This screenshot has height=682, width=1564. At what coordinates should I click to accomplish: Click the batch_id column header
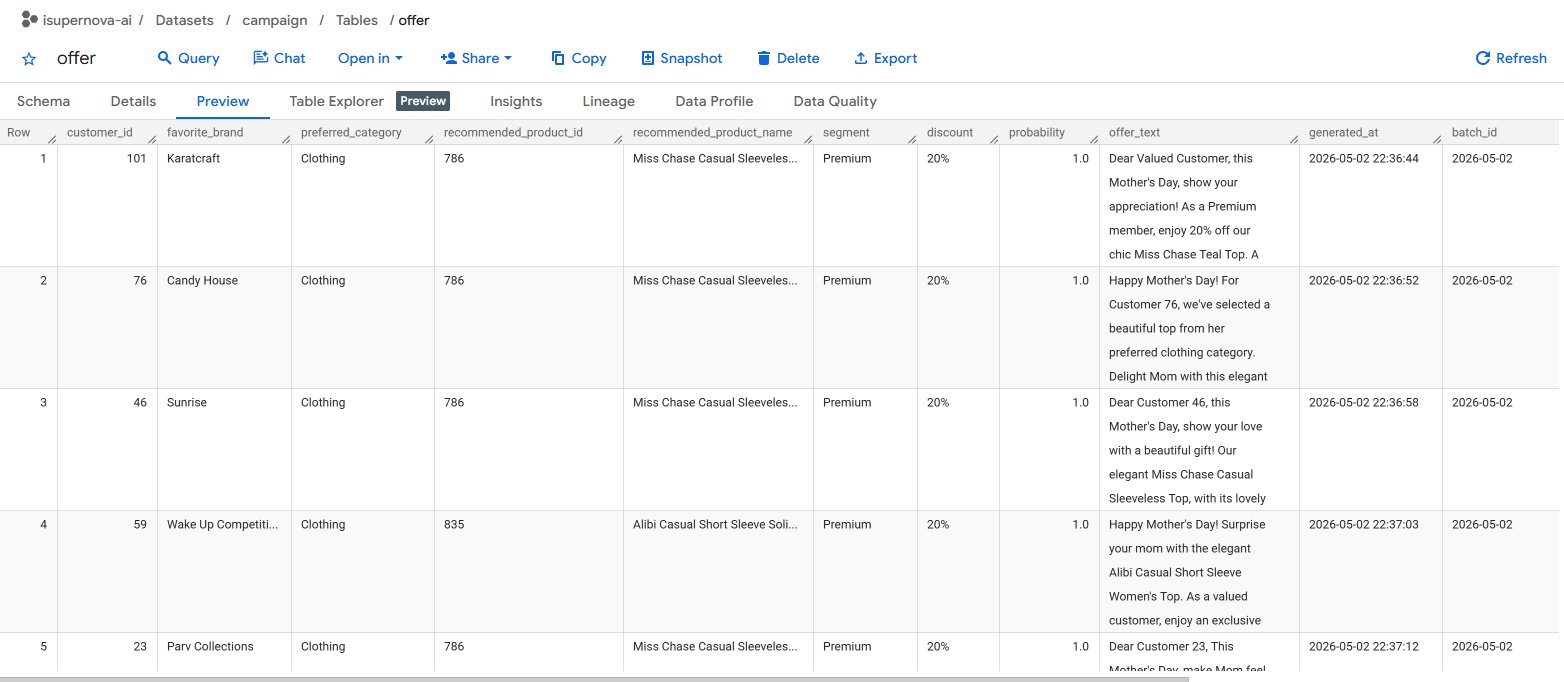pyautogui.click(x=1474, y=132)
